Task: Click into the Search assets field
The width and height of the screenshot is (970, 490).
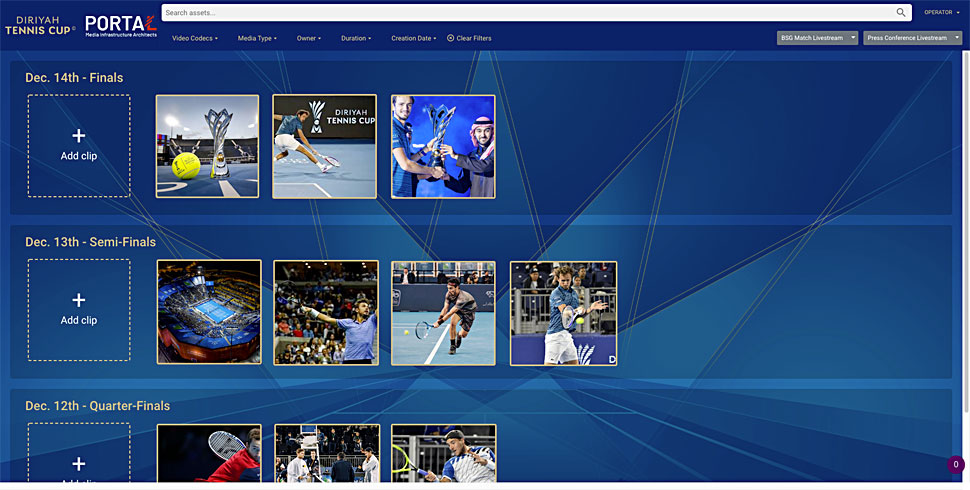Action: (525, 13)
